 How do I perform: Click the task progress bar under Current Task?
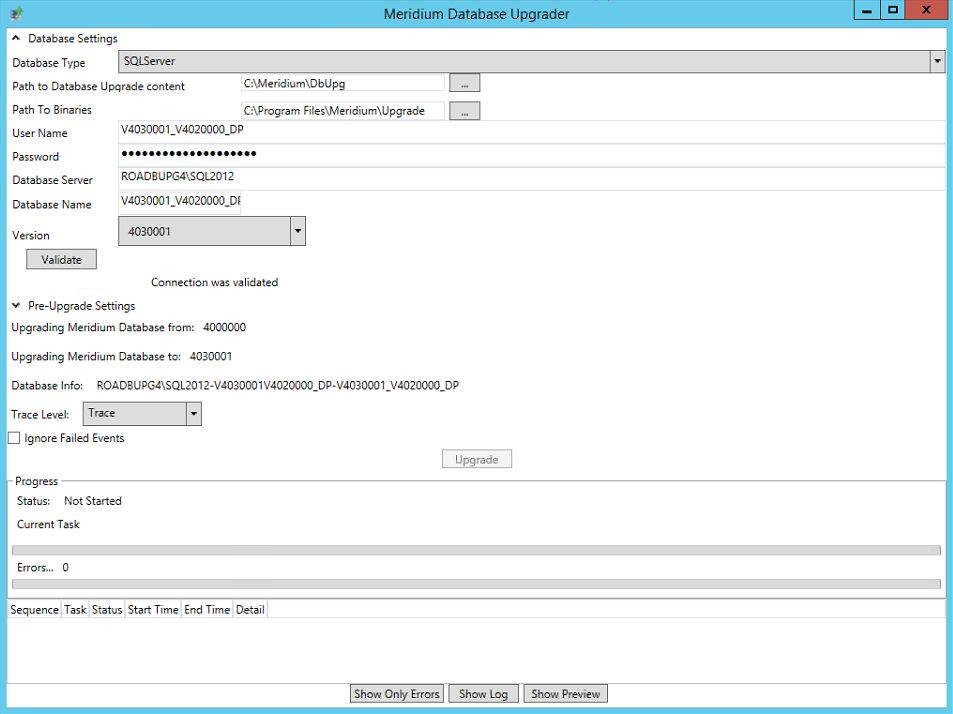point(476,550)
